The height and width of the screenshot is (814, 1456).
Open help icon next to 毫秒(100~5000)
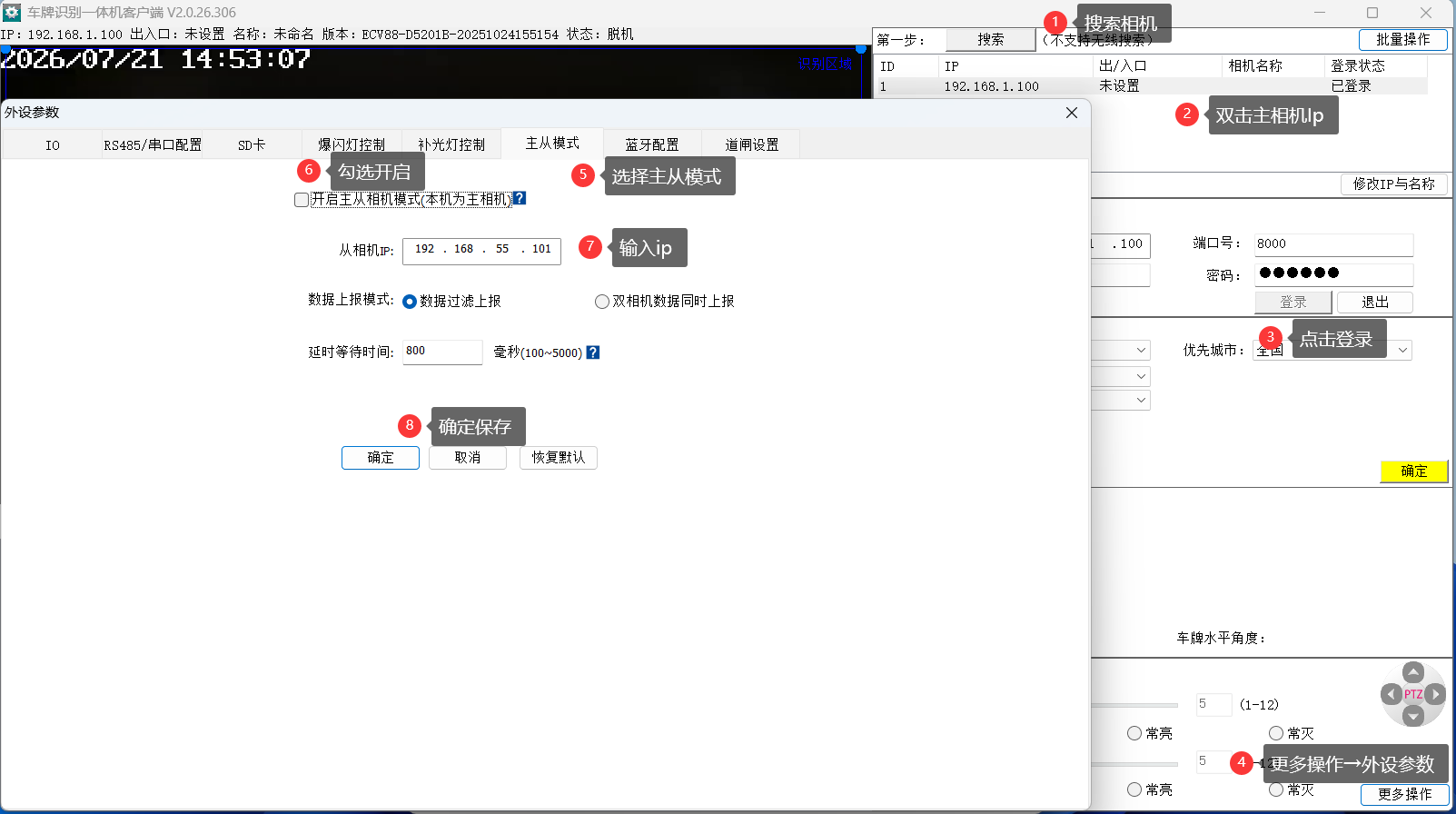point(593,352)
